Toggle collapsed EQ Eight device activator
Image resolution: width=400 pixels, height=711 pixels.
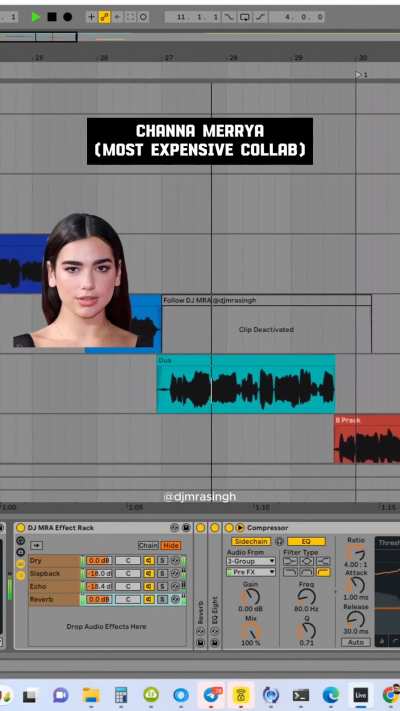pyautogui.click(x=215, y=528)
